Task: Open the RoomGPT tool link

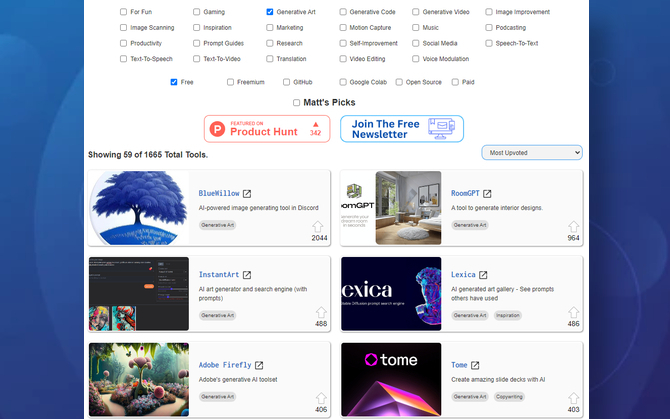Action: tap(465, 193)
